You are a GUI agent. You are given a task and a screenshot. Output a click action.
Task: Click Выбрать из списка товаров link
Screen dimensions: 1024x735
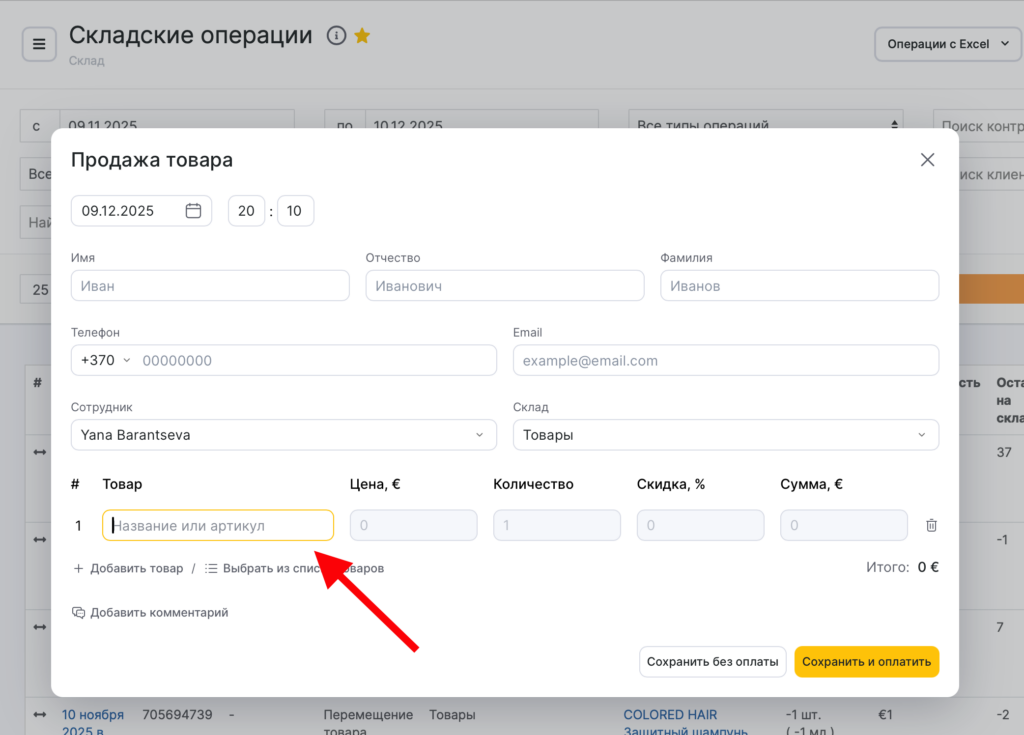[x=294, y=568]
